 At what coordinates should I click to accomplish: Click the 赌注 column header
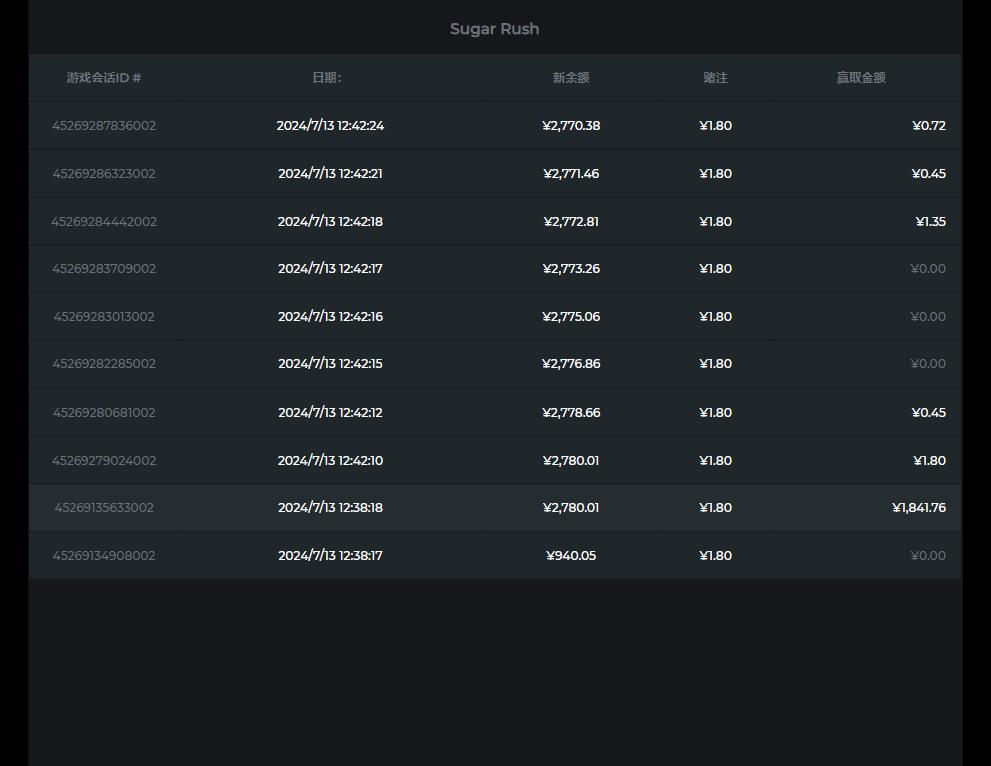tap(715, 78)
